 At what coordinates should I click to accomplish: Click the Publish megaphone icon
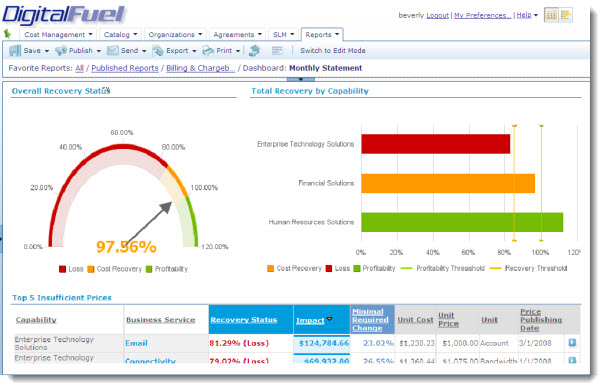coord(61,51)
